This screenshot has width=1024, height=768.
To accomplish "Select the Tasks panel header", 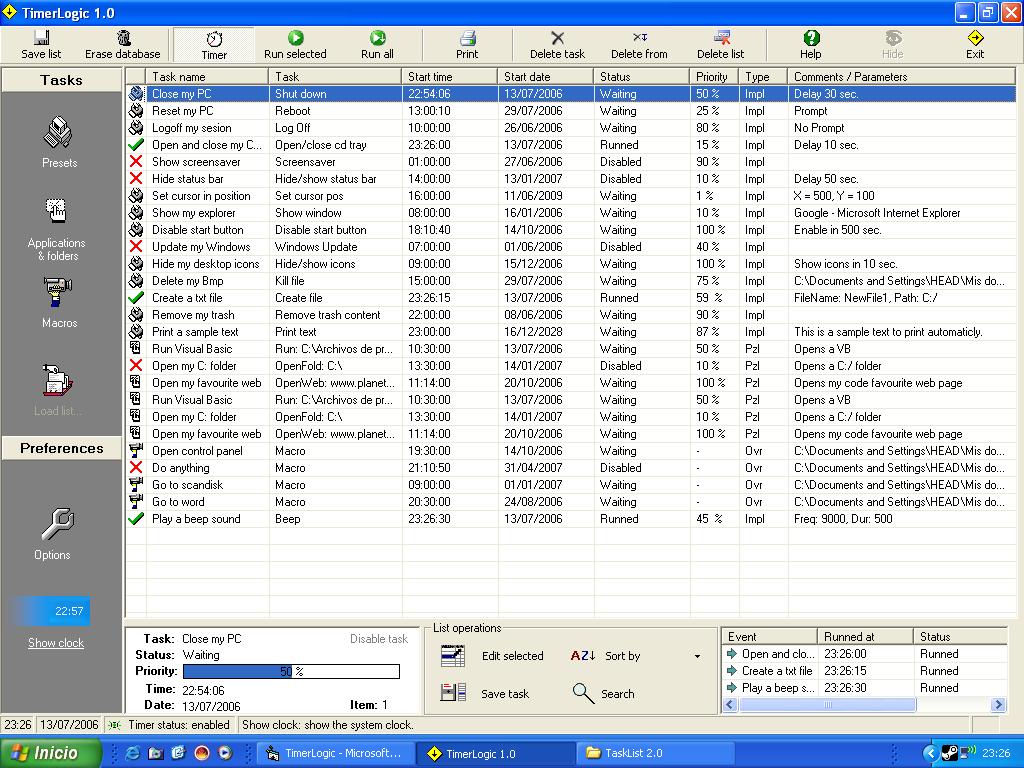I will click(x=62, y=80).
